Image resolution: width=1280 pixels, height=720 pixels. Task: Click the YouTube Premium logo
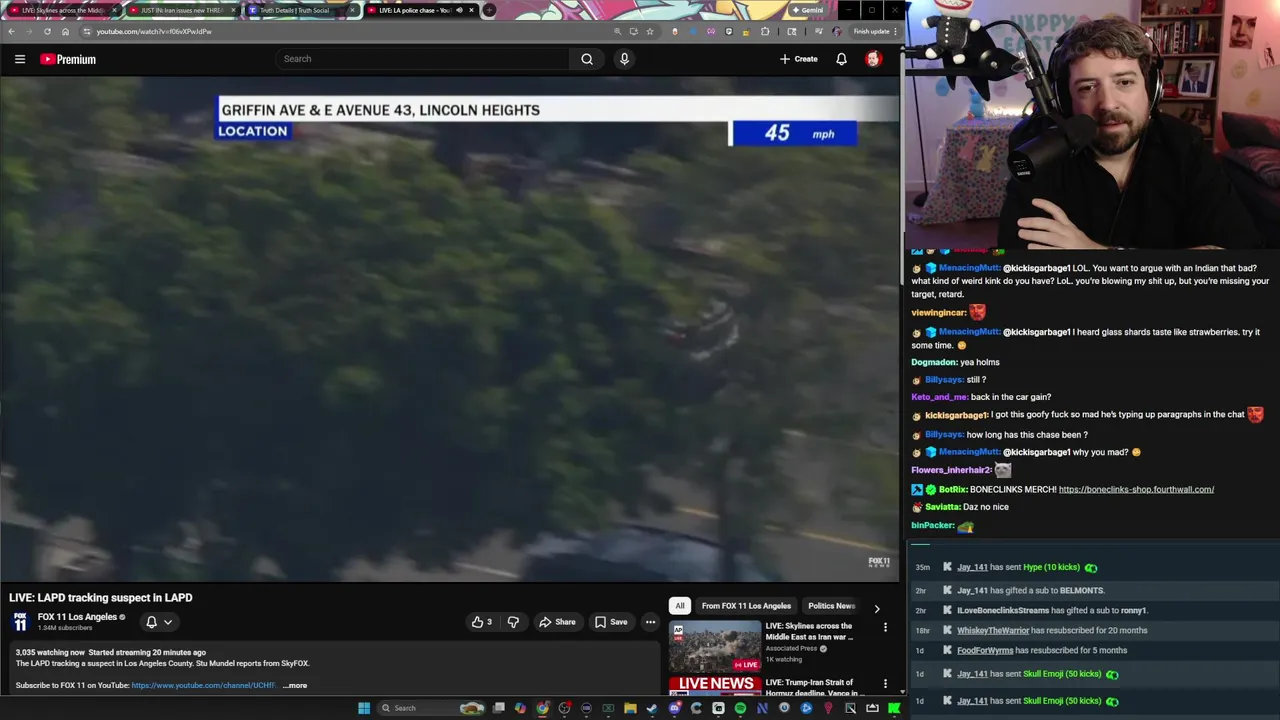pos(68,59)
